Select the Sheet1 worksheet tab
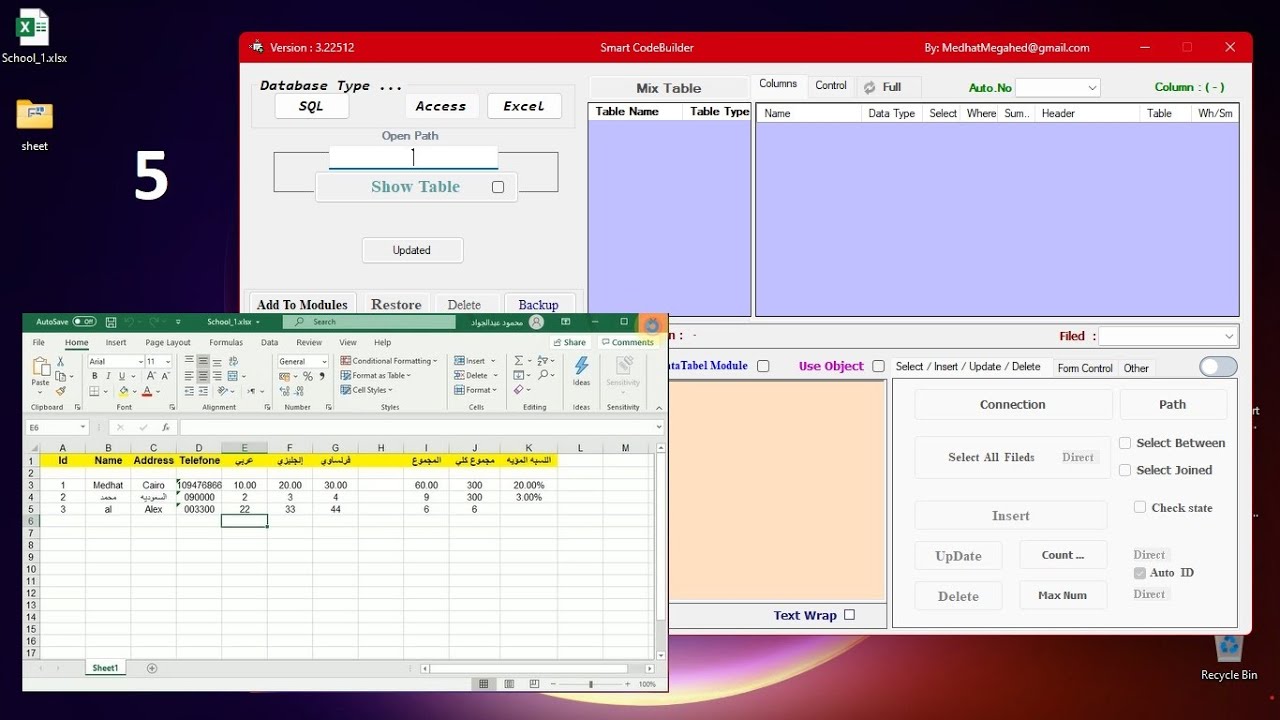 tap(105, 668)
